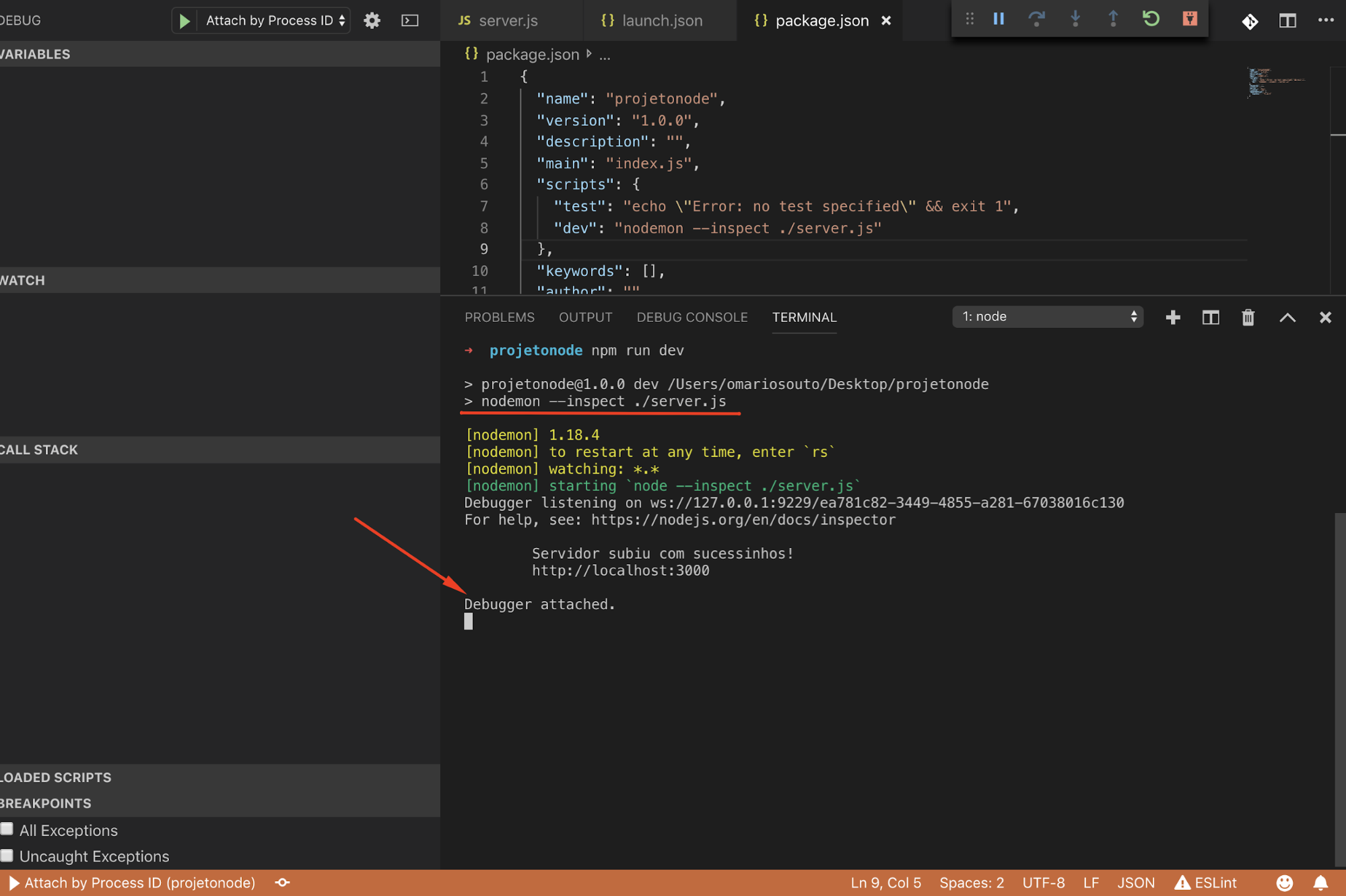Enable the All Exceptions breakpoint
The width and height of the screenshot is (1346, 896).
[7, 829]
